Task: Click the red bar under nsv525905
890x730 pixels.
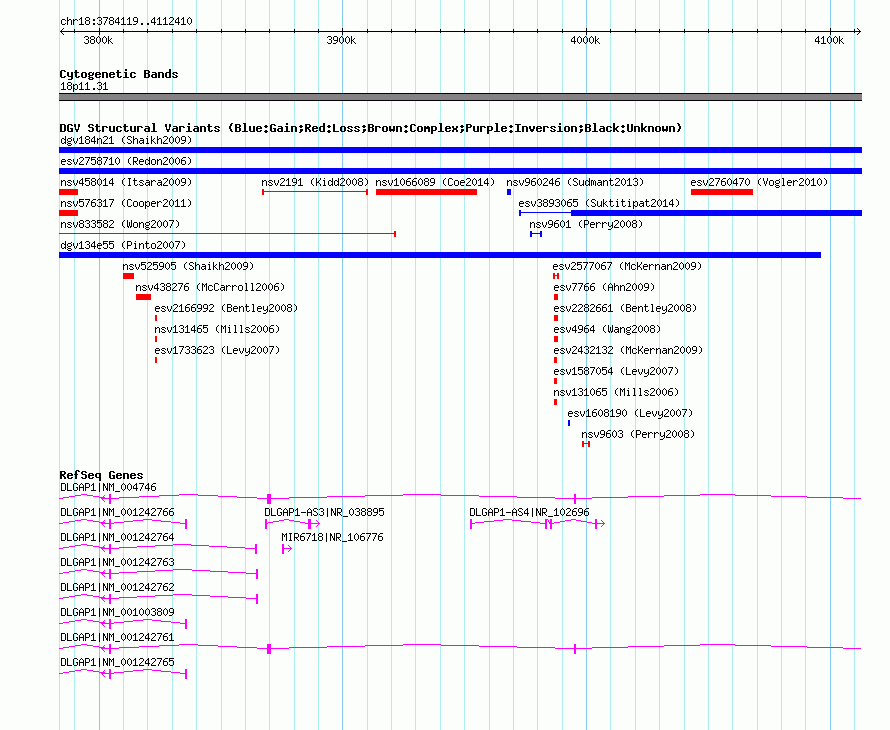Action: pyautogui.click(x=128, y=276)
